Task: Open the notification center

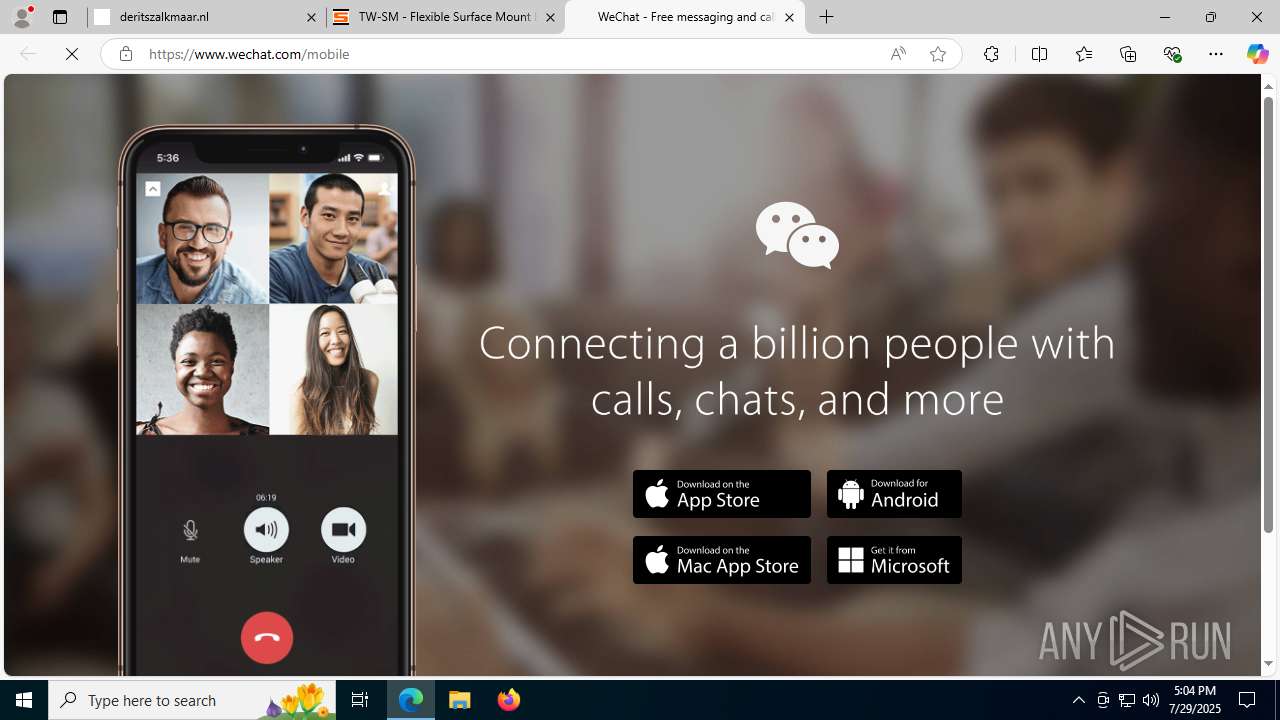Action: point(1248,700)
